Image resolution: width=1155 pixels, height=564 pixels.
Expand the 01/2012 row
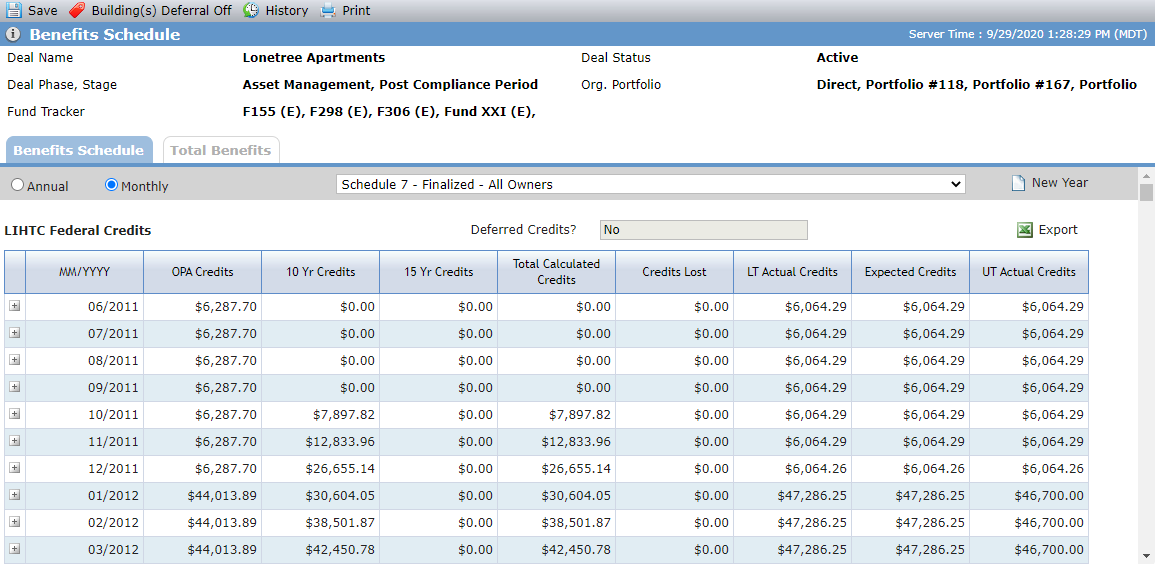tap(15, 495)
